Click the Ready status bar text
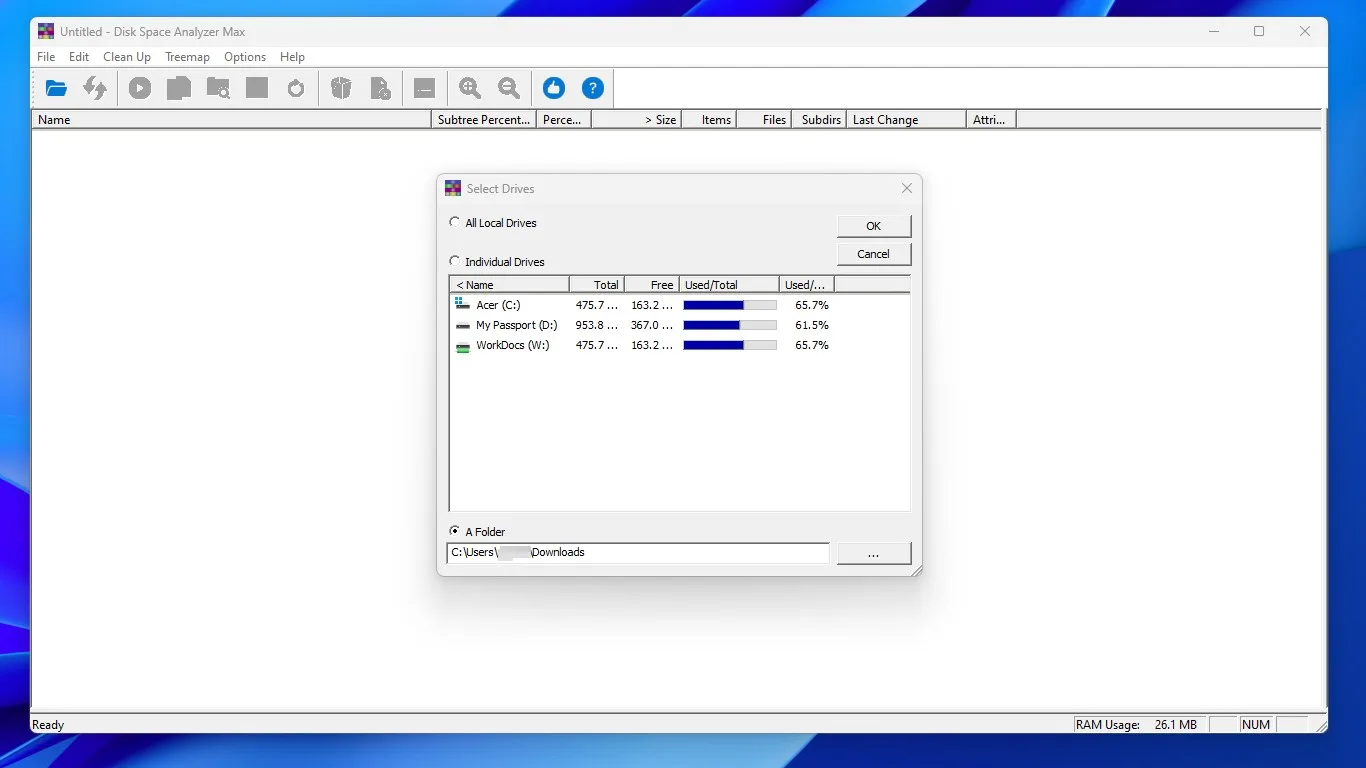 pos(48,725)
